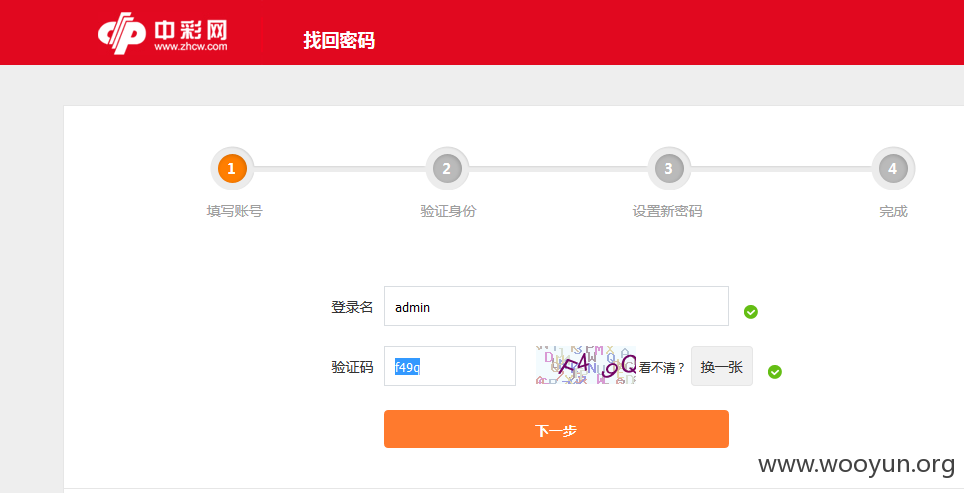
Task: Select step 4 gray circle
Action: (x=893, y=168)
